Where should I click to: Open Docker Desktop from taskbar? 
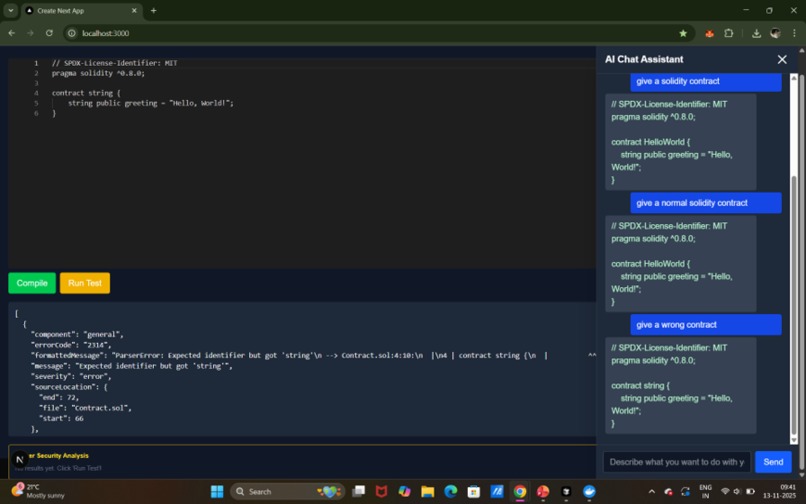coord(589,492)
